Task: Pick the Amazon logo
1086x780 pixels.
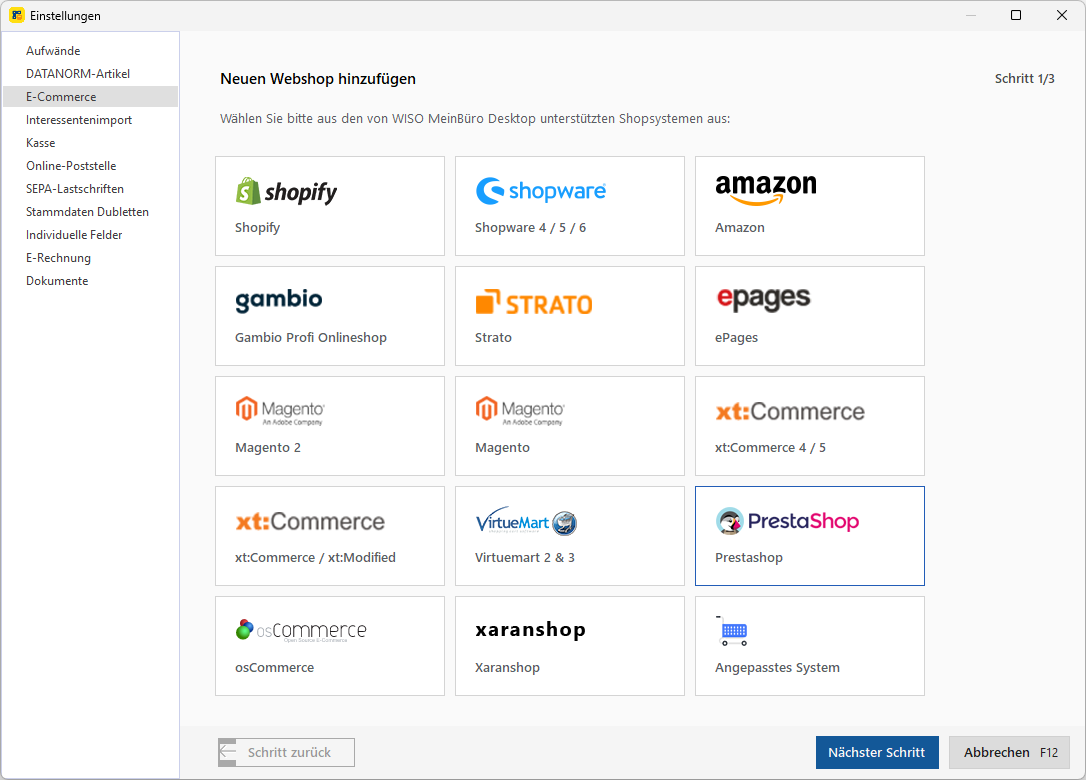Action: 765,189
